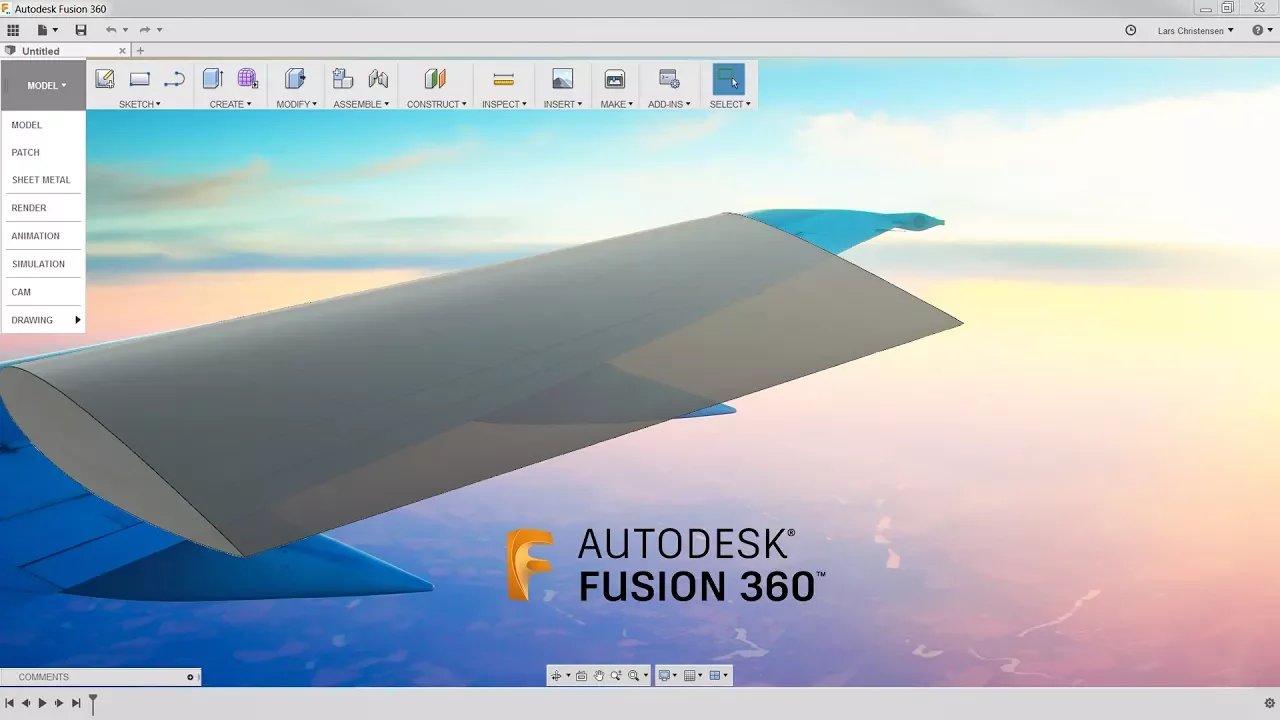Open the SKETCH dropdown menu
Viewport: 1280px width, 720px height.
[x=140, y=104]
